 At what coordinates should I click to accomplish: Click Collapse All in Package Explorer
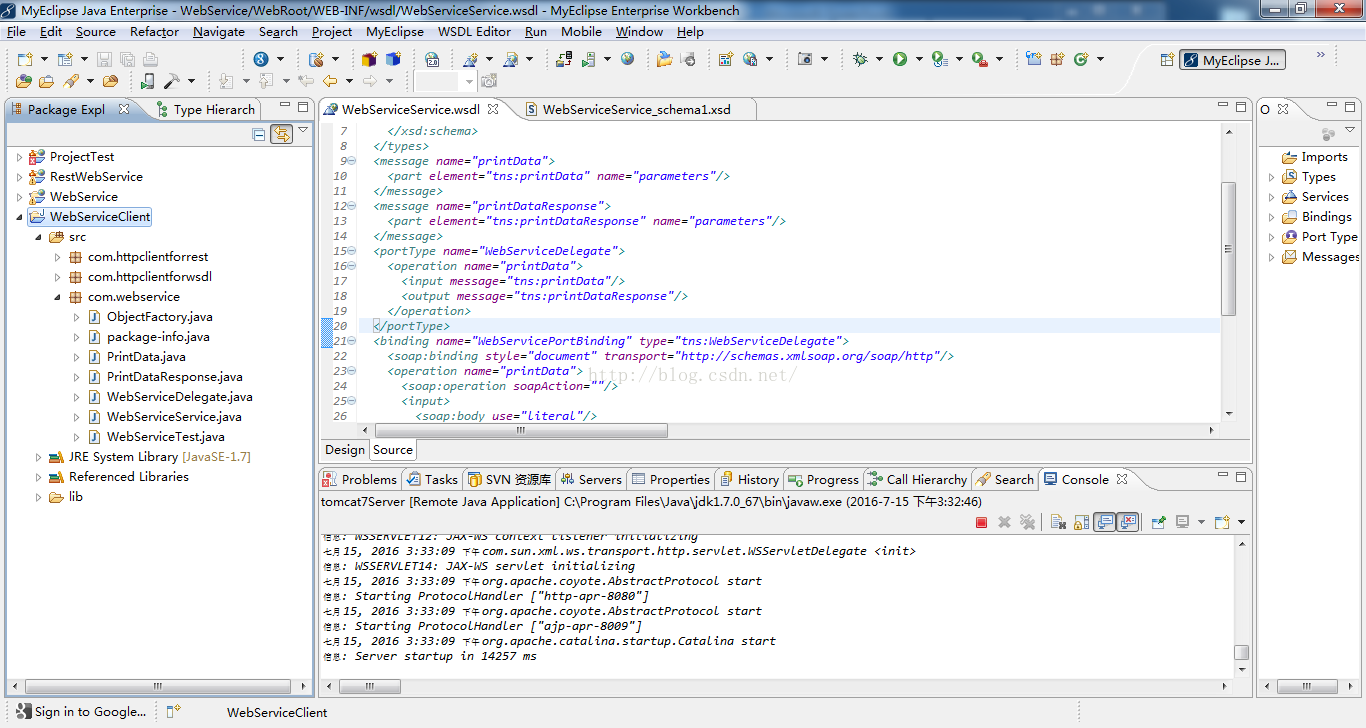259,135
